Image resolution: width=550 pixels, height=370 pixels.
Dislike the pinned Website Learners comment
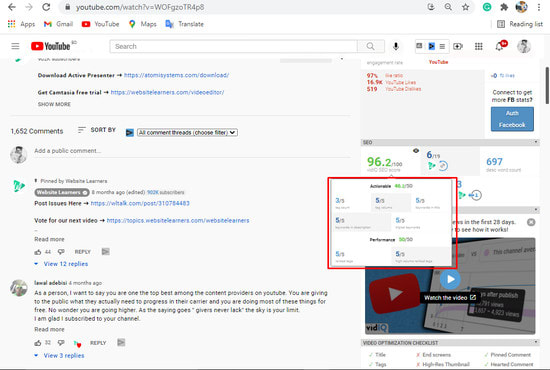pos(61,252)
